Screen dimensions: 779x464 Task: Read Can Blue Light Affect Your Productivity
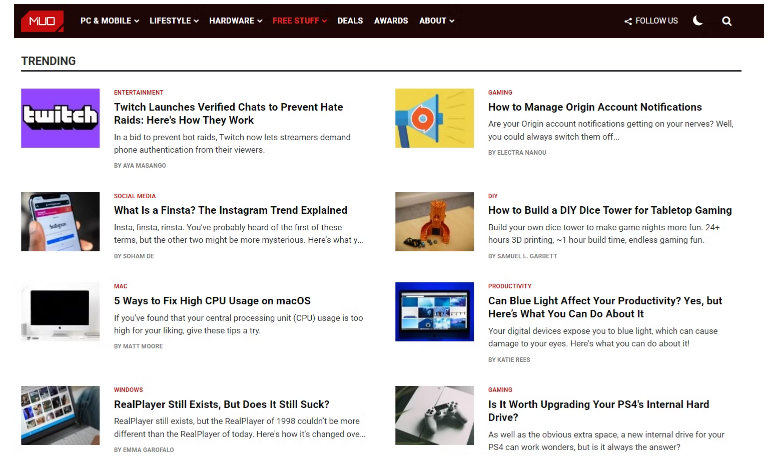[x=605, y=308]
